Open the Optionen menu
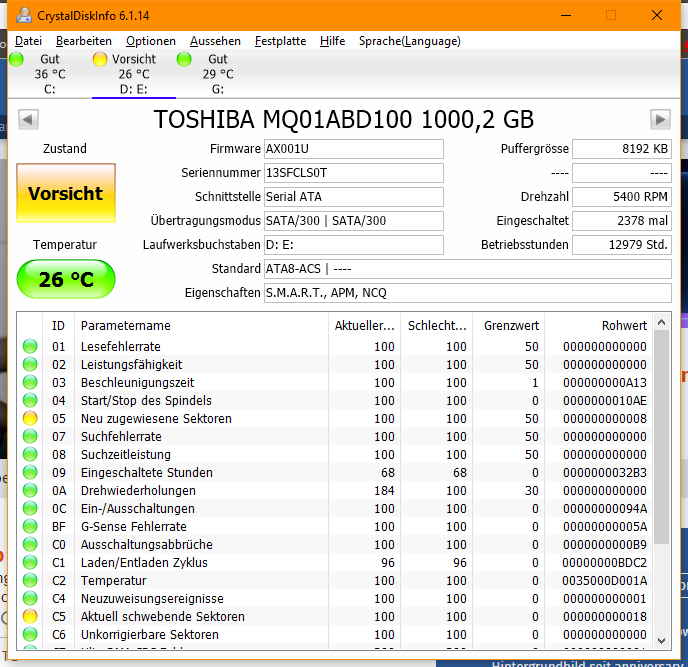Viewport: 688px width, 667px height. pos(151,41)
